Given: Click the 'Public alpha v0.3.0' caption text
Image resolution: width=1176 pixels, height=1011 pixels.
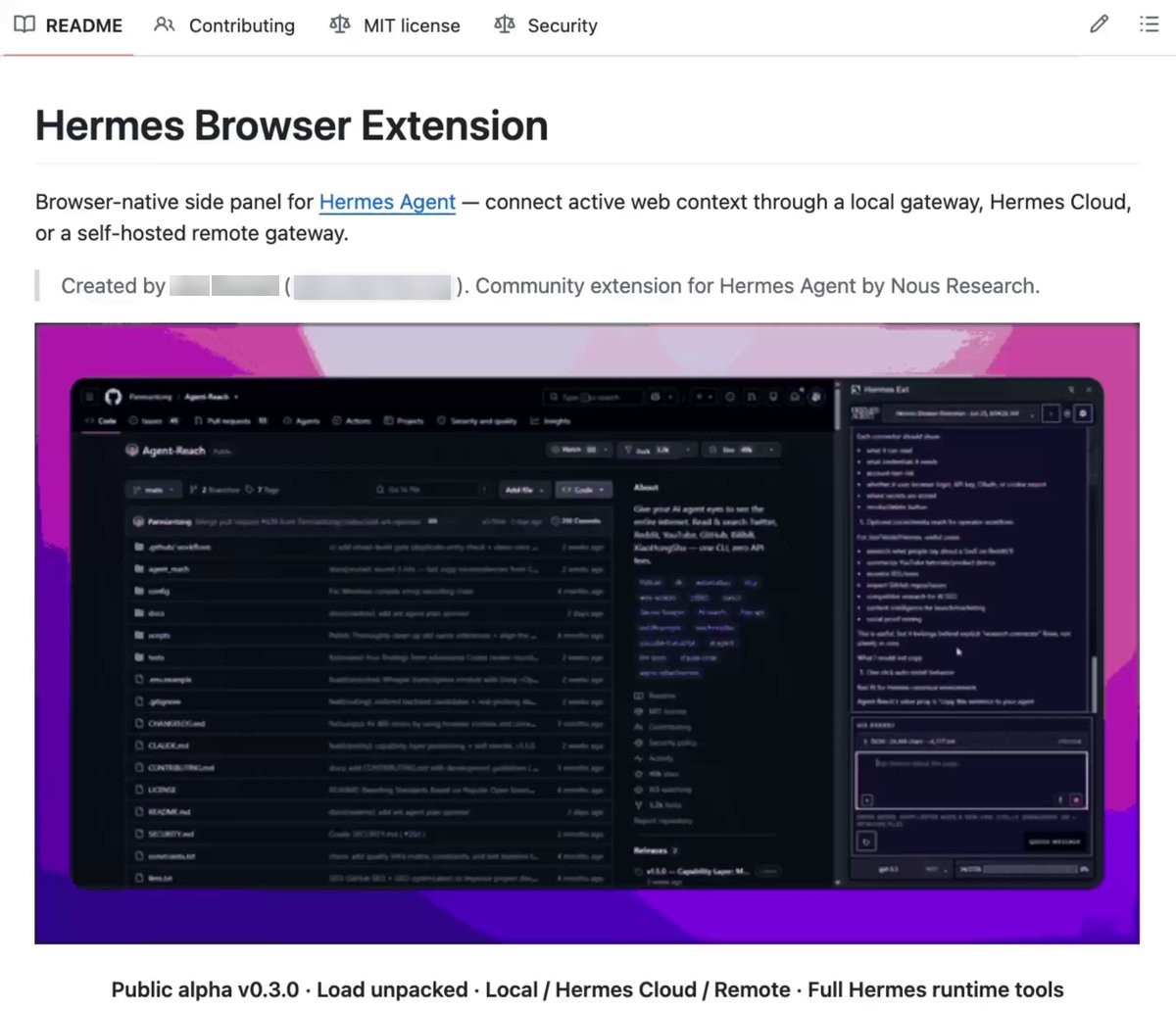Looking at the screenshot, I should 205,989.
